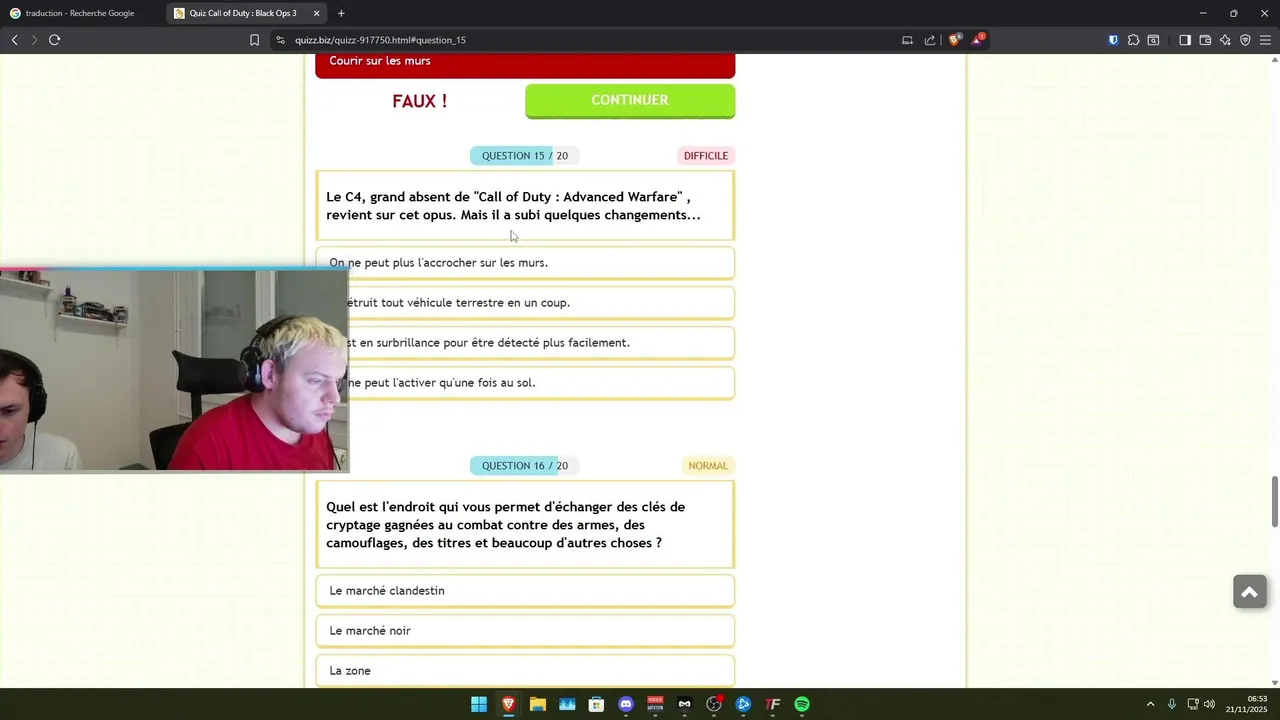The height and width of the screenshot is (720, 1280).
Task: Select the 'Quiz Call of Duty : Black Ops 3' tab
Action: point(245,13)
